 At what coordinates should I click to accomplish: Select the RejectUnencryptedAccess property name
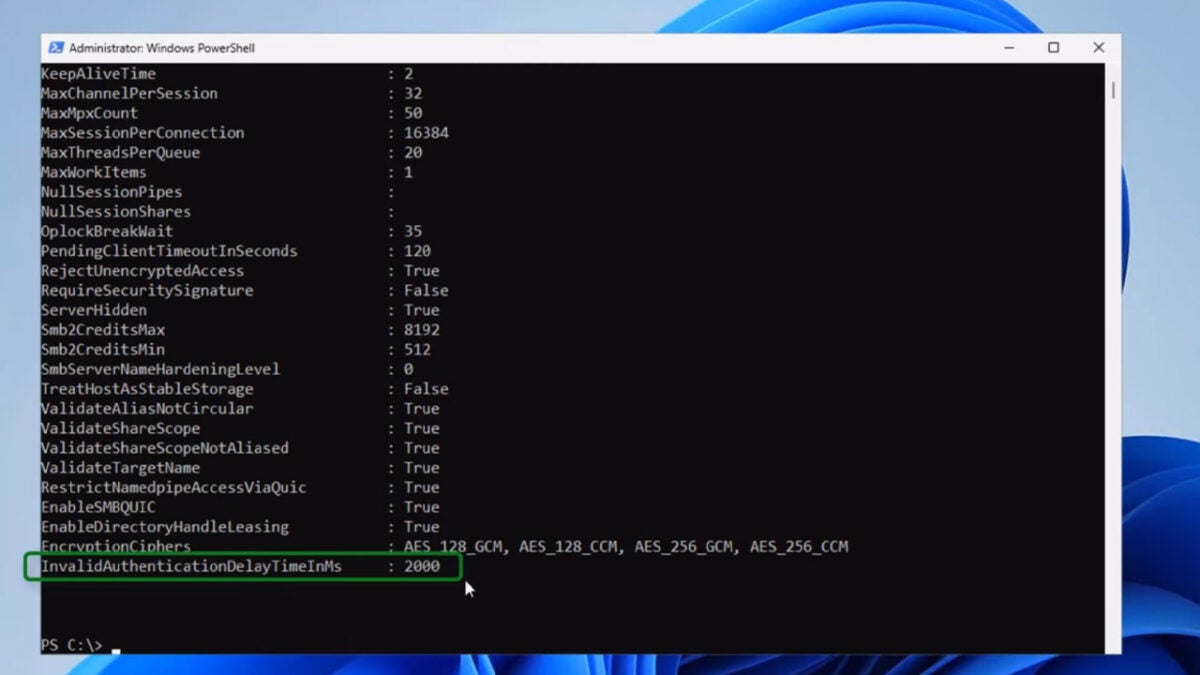click(x=142, y=271)
